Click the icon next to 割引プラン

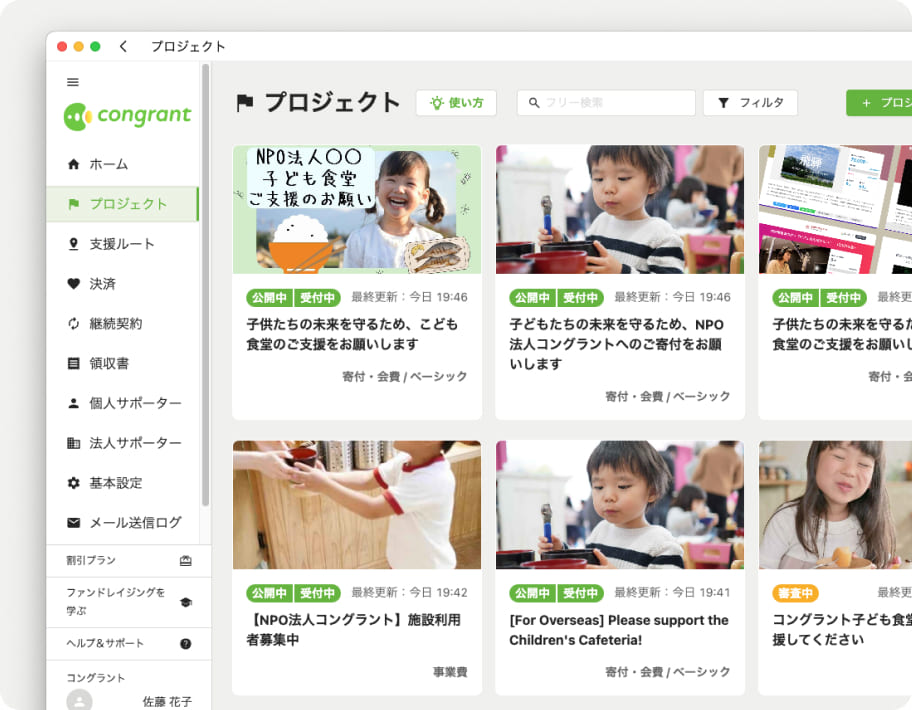(186, 561)
